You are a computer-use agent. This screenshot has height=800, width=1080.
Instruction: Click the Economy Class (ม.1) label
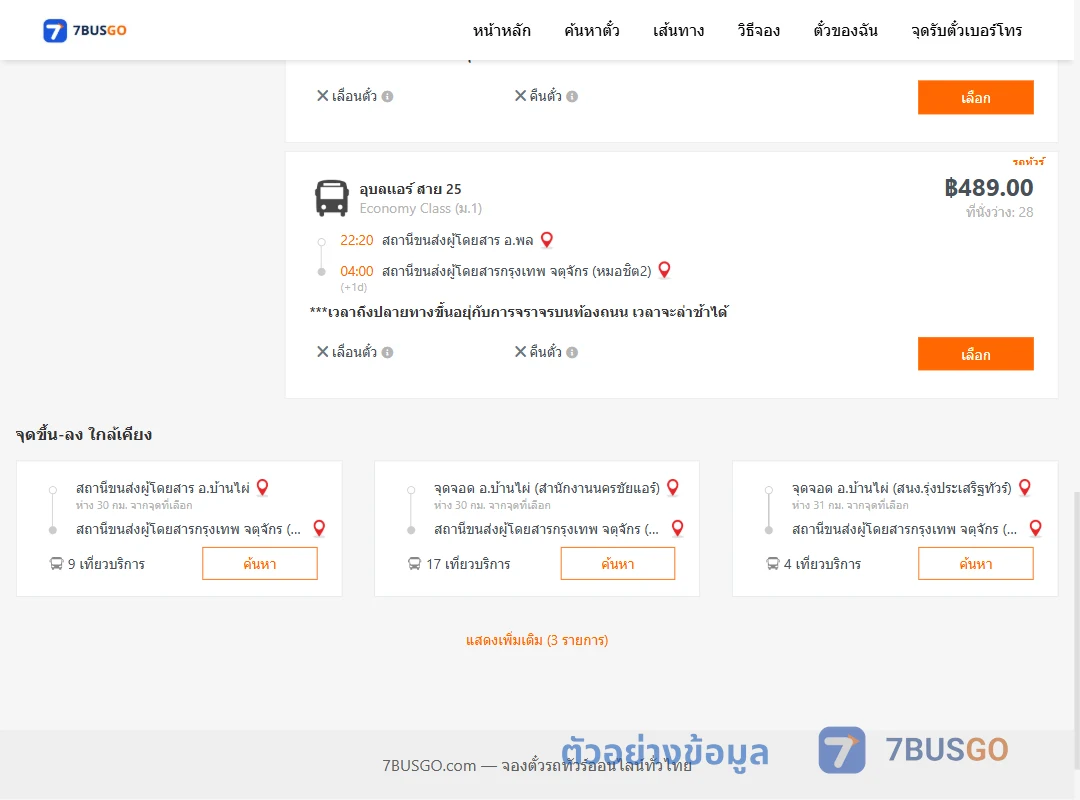(420, 208)
